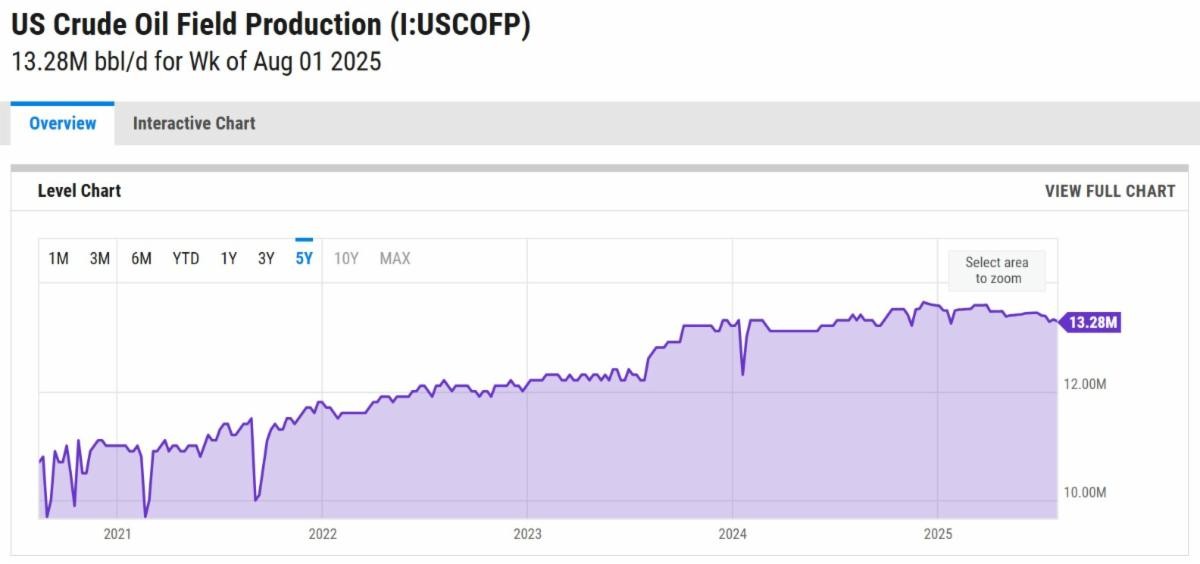The image size is (1200, 564).
Task: Click the 10Y range option
Action: pyautogui.click(x=346, y=259)
